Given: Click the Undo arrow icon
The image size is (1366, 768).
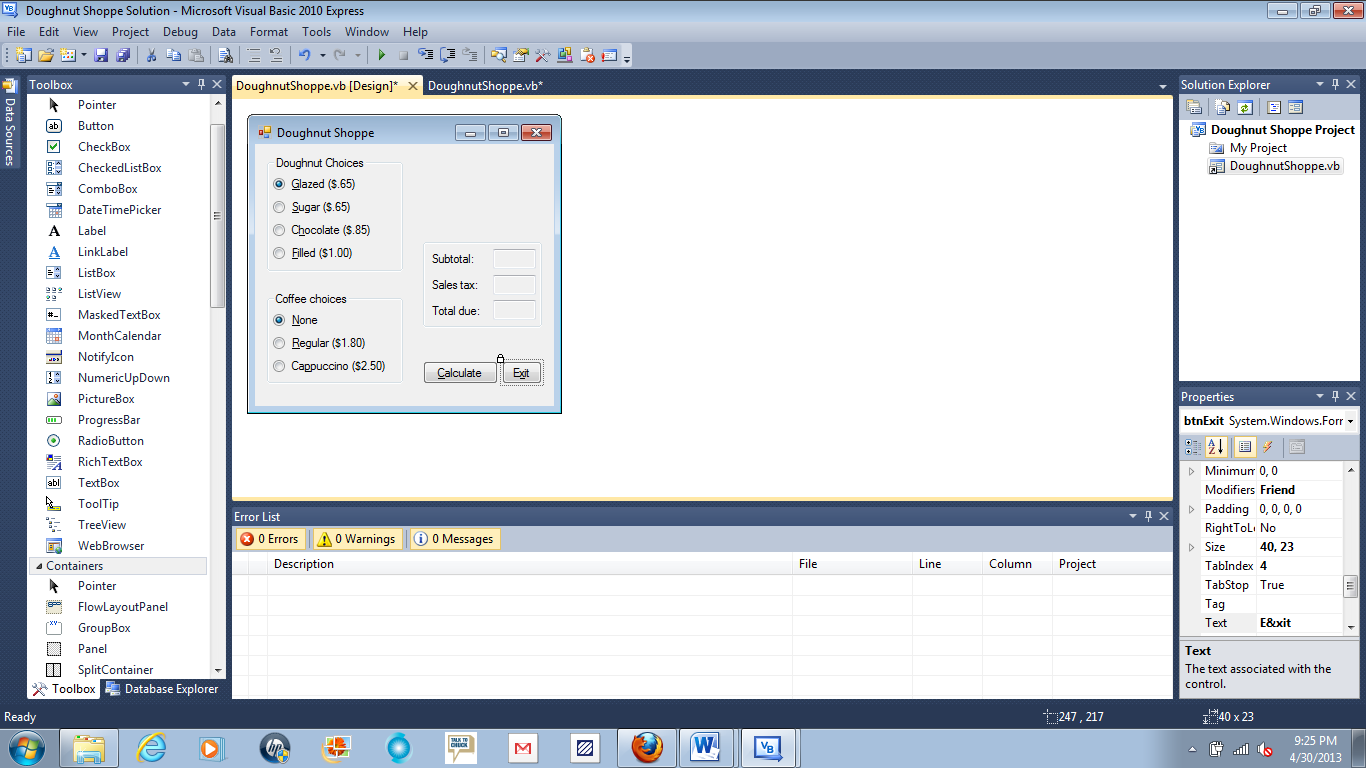Looking at the screenshot, I should [x=304, y=55].
